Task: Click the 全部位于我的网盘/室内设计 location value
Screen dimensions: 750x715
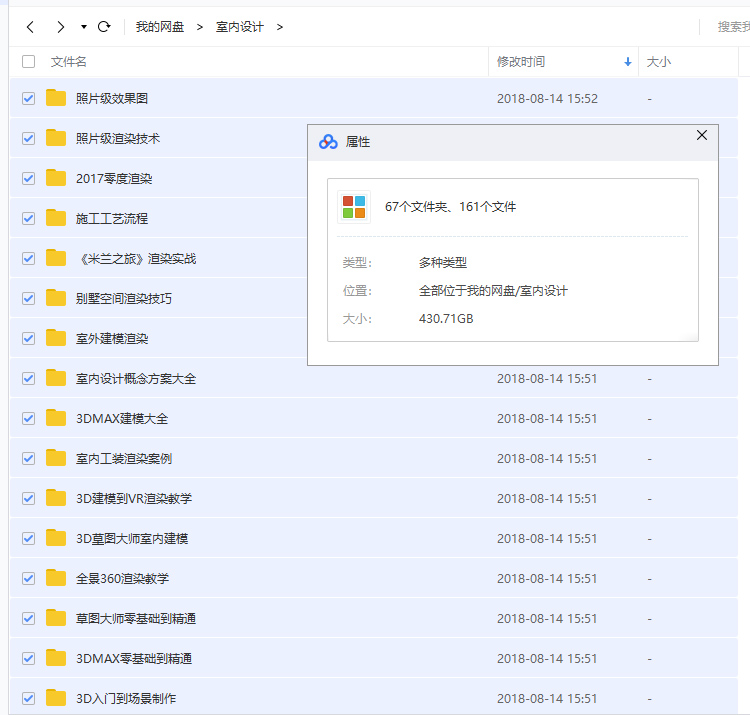Action: [x=493, y=291]
